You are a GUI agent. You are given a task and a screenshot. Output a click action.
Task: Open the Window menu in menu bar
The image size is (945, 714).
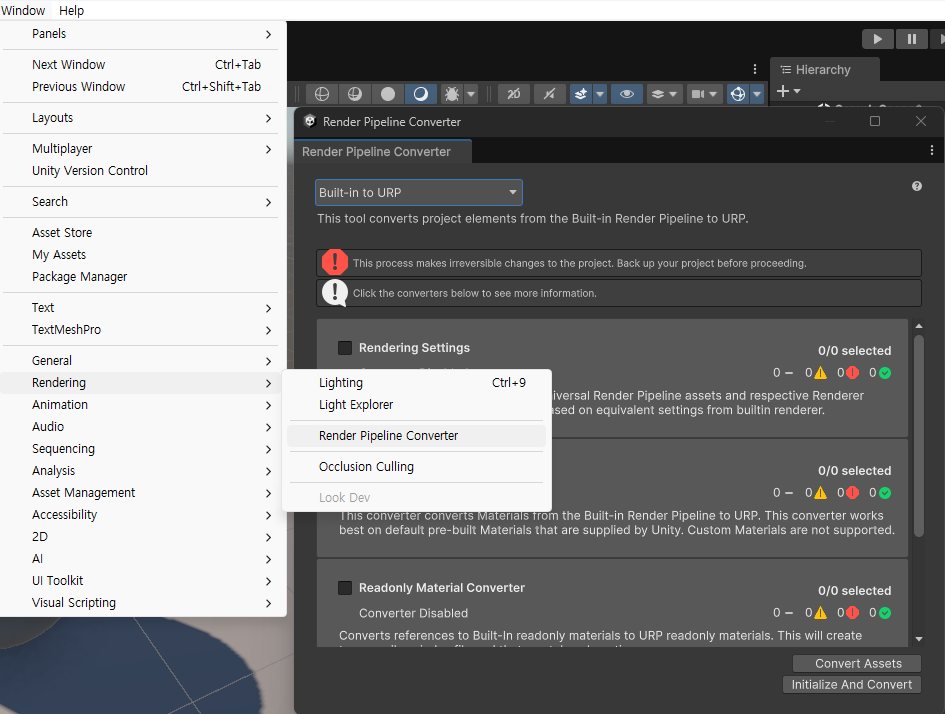click(23, 10)
